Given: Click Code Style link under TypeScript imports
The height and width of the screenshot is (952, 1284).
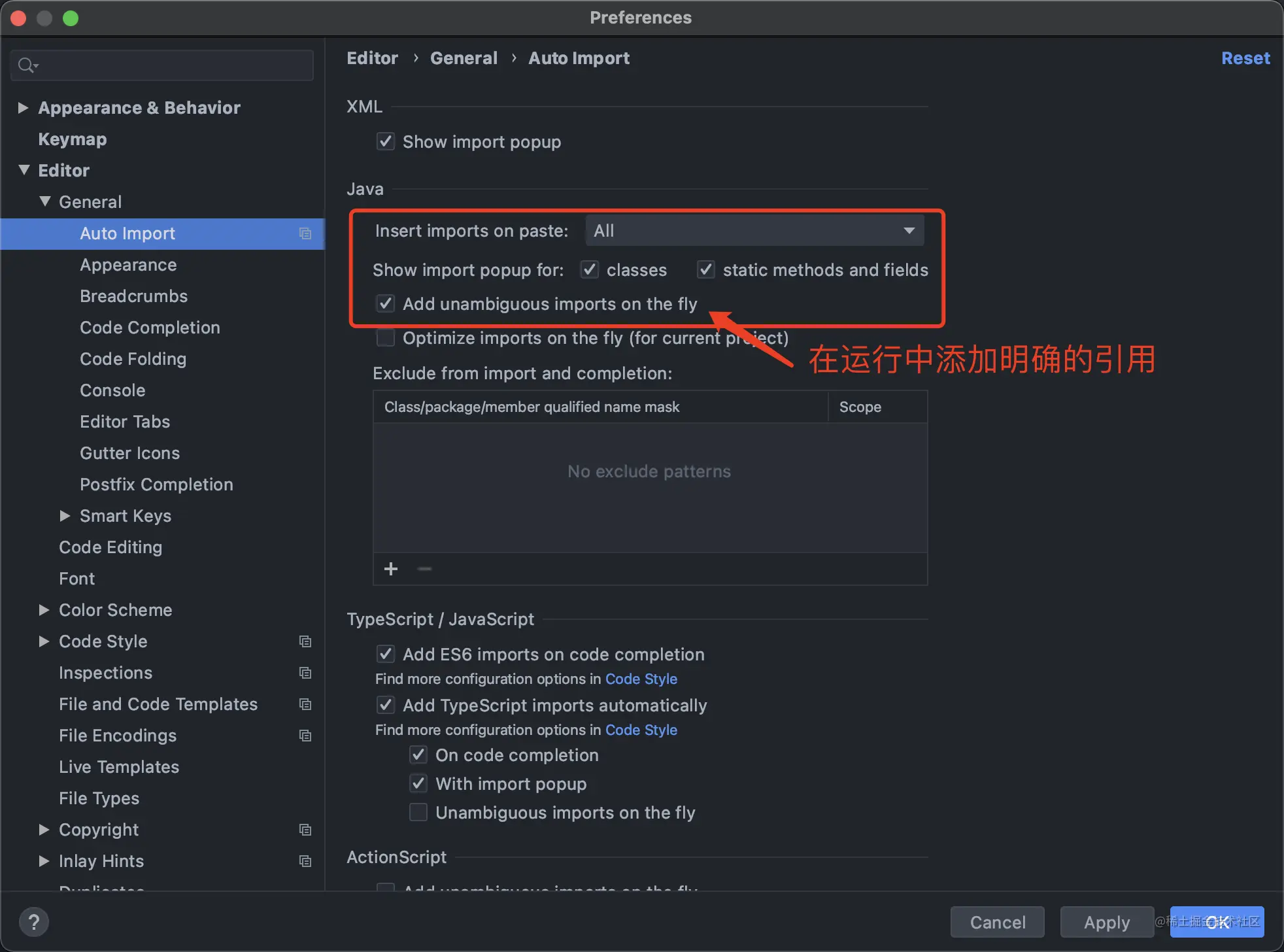Looking at the screenshot, I should (x=641, y=730).
